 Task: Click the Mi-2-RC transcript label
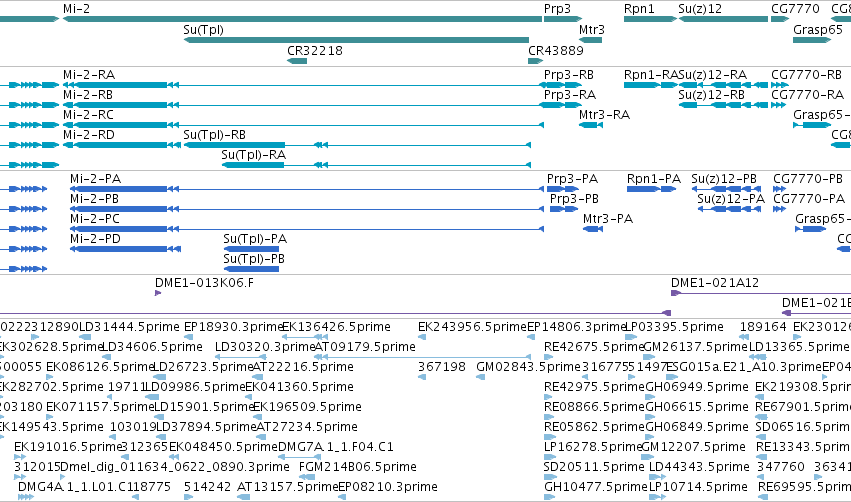(88, 115)
